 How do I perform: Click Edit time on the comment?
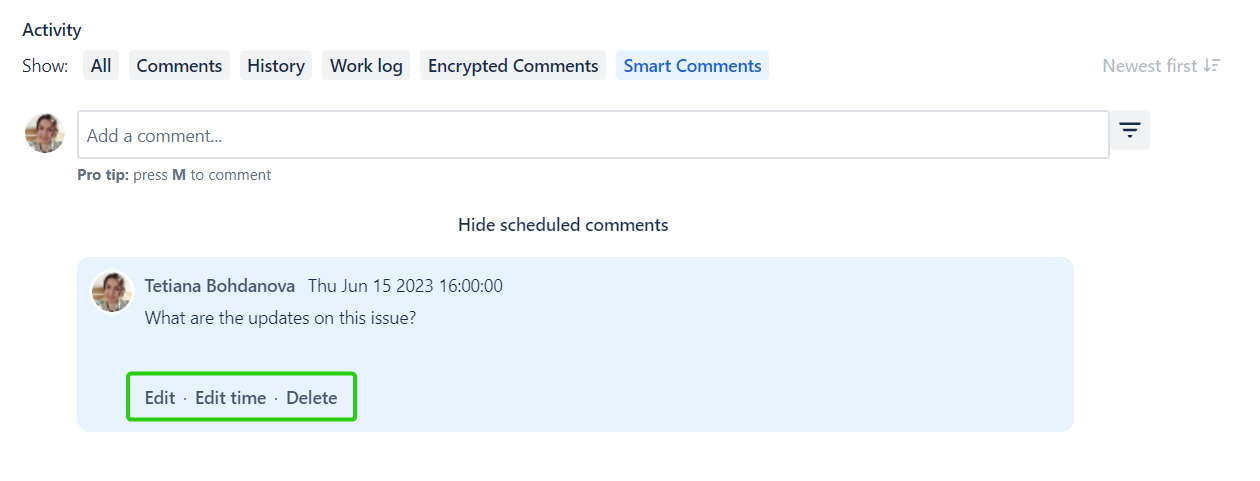coord(230,398)
